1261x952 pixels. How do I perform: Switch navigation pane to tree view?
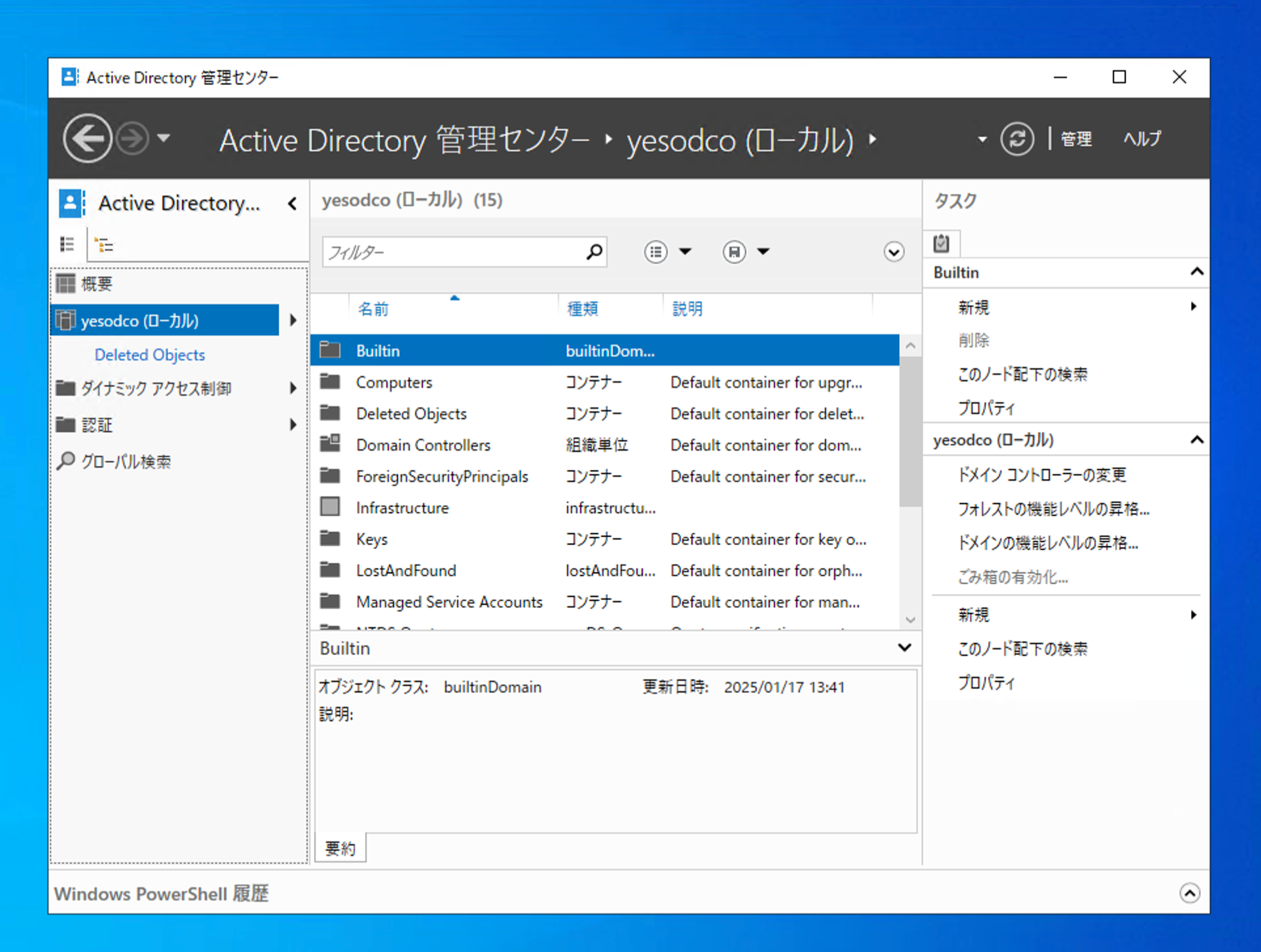point(104,245)
